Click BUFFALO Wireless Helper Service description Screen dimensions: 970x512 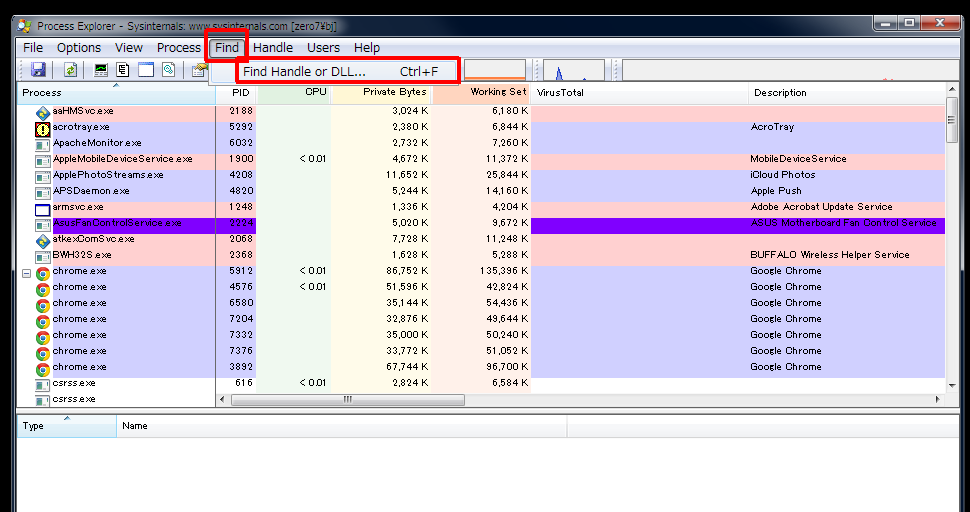(x=830, y=255)
